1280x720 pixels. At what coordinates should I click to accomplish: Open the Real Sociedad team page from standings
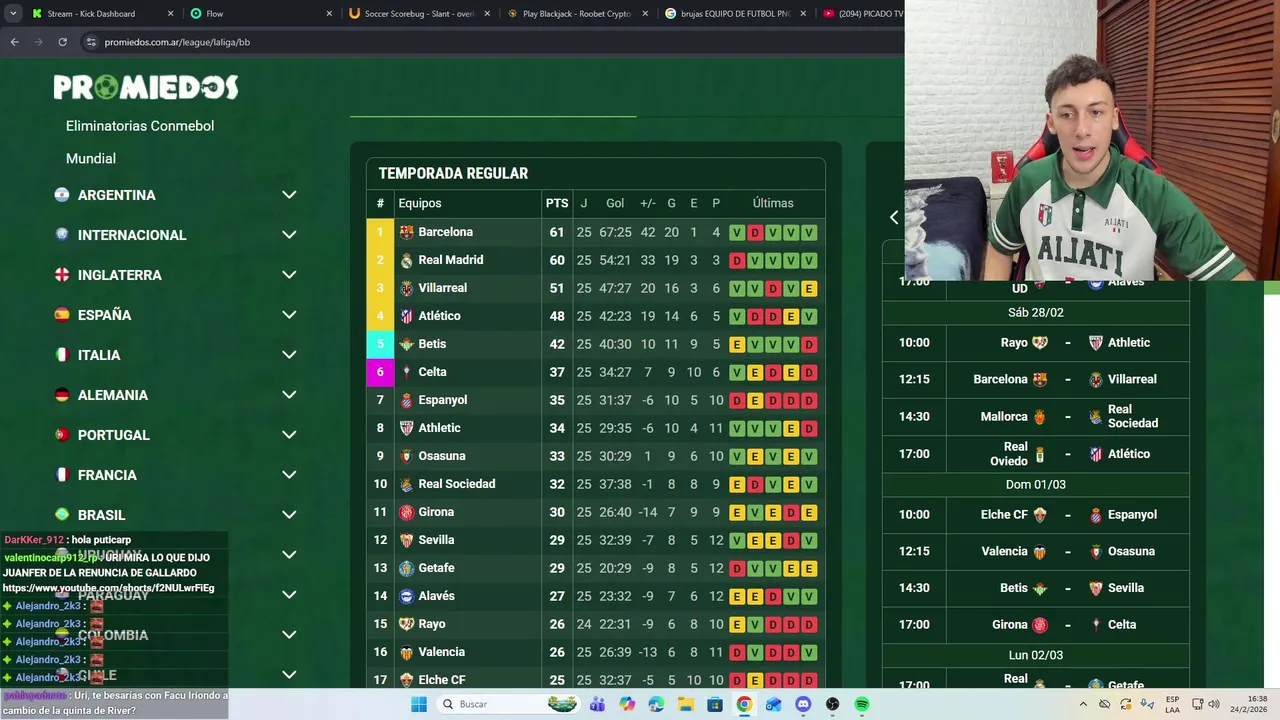click(456, 484)
